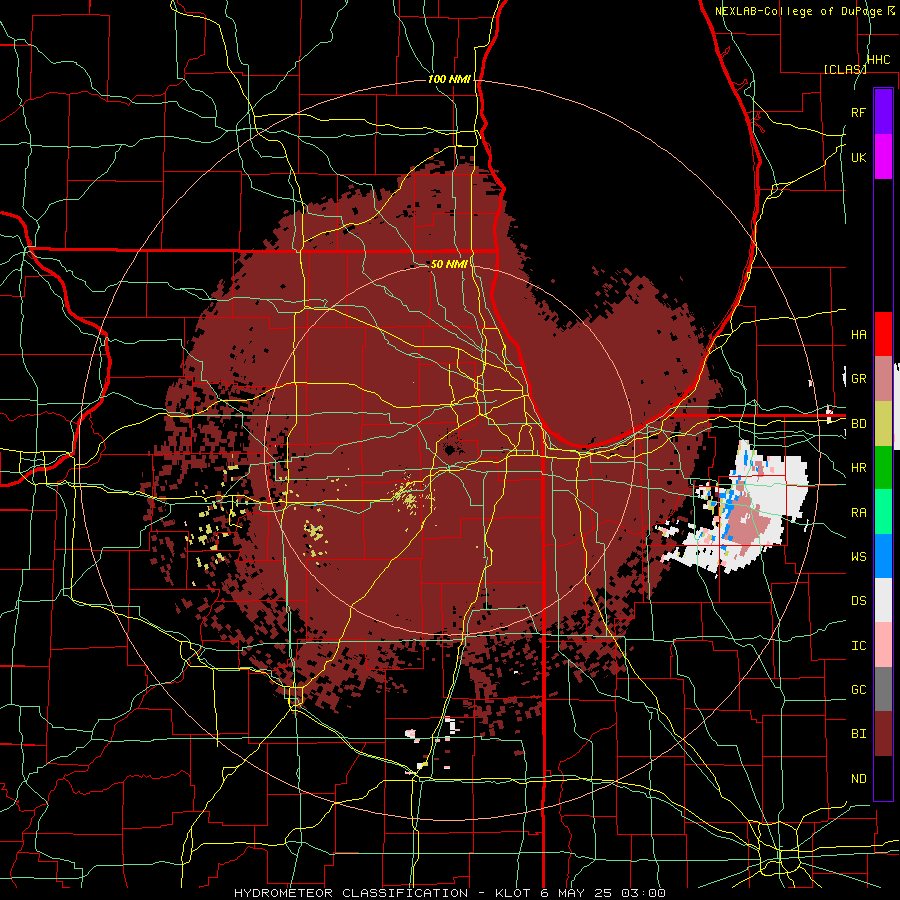This screenshot has width=900, height=900.
Task: Click the 100 NMI range ring label
Action: [449, 79]
